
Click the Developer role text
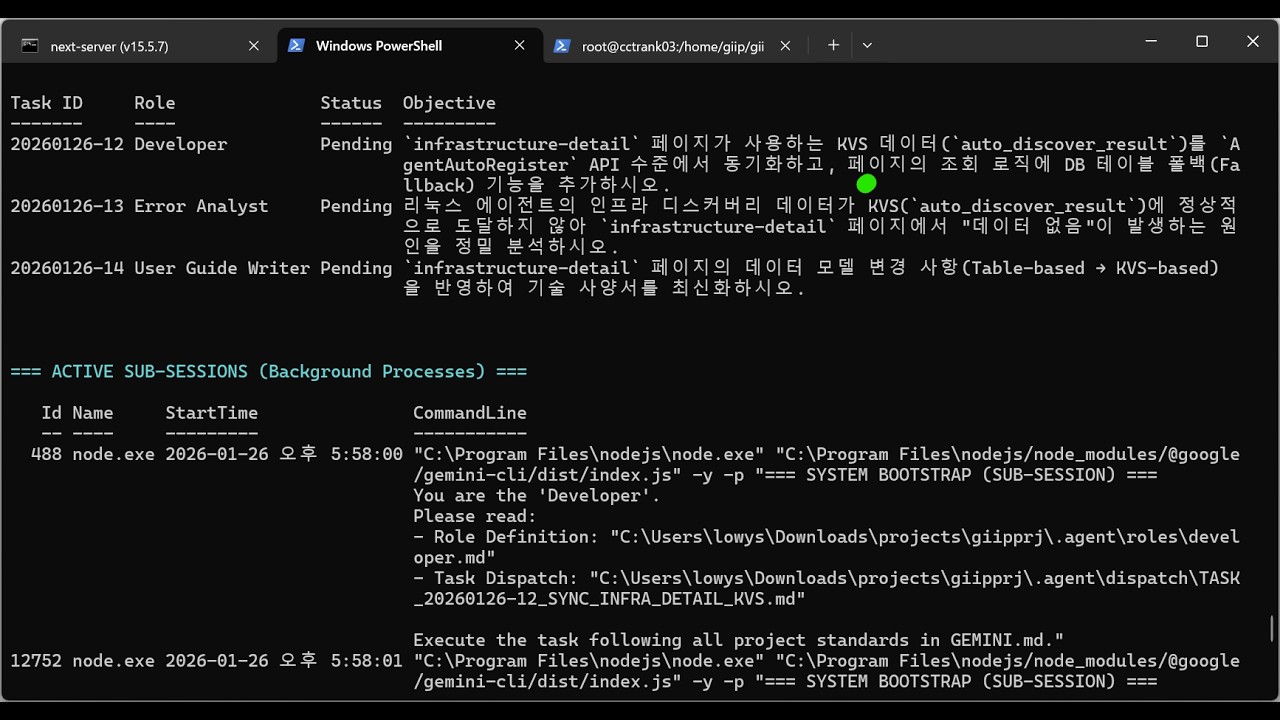[181, 144]
